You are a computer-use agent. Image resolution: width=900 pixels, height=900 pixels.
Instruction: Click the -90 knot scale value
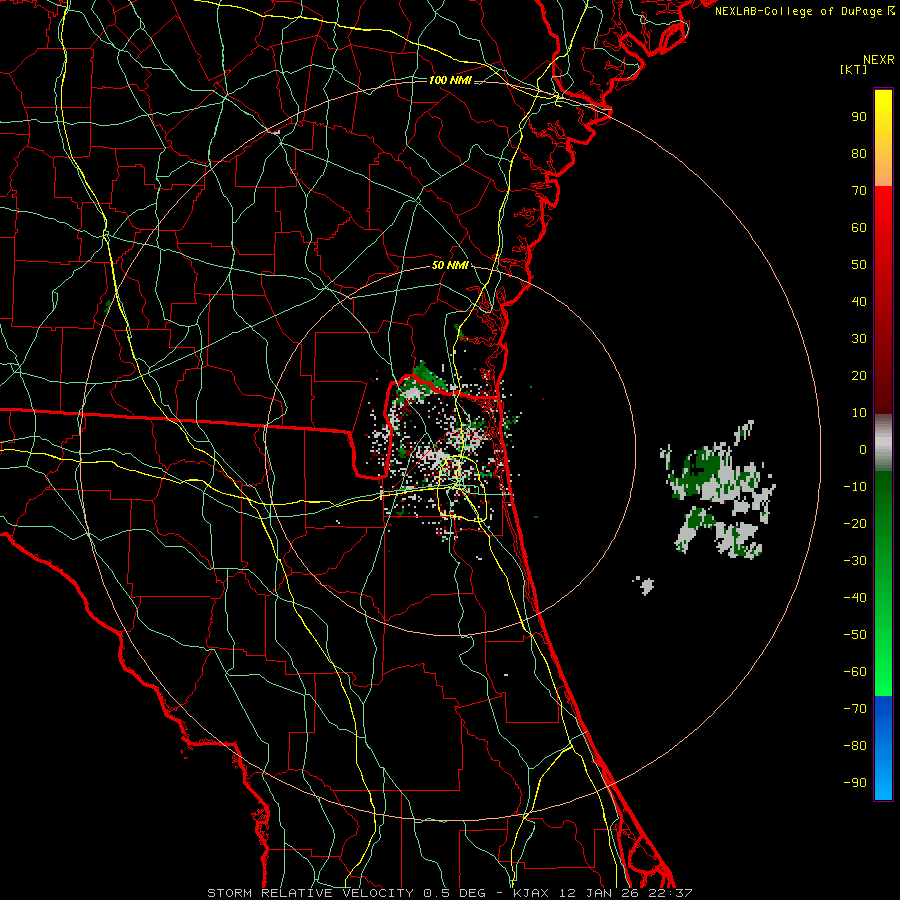(855, 783)
